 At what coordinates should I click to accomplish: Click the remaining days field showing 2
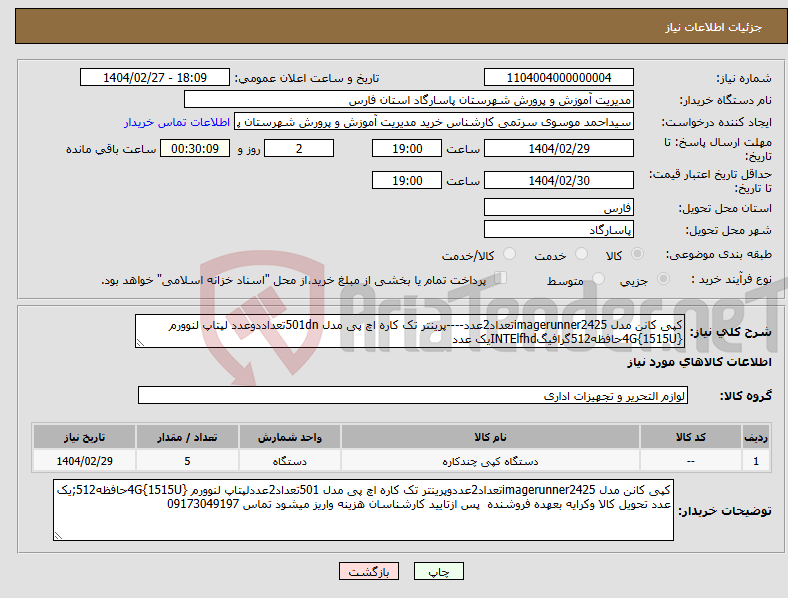point(299,148)
